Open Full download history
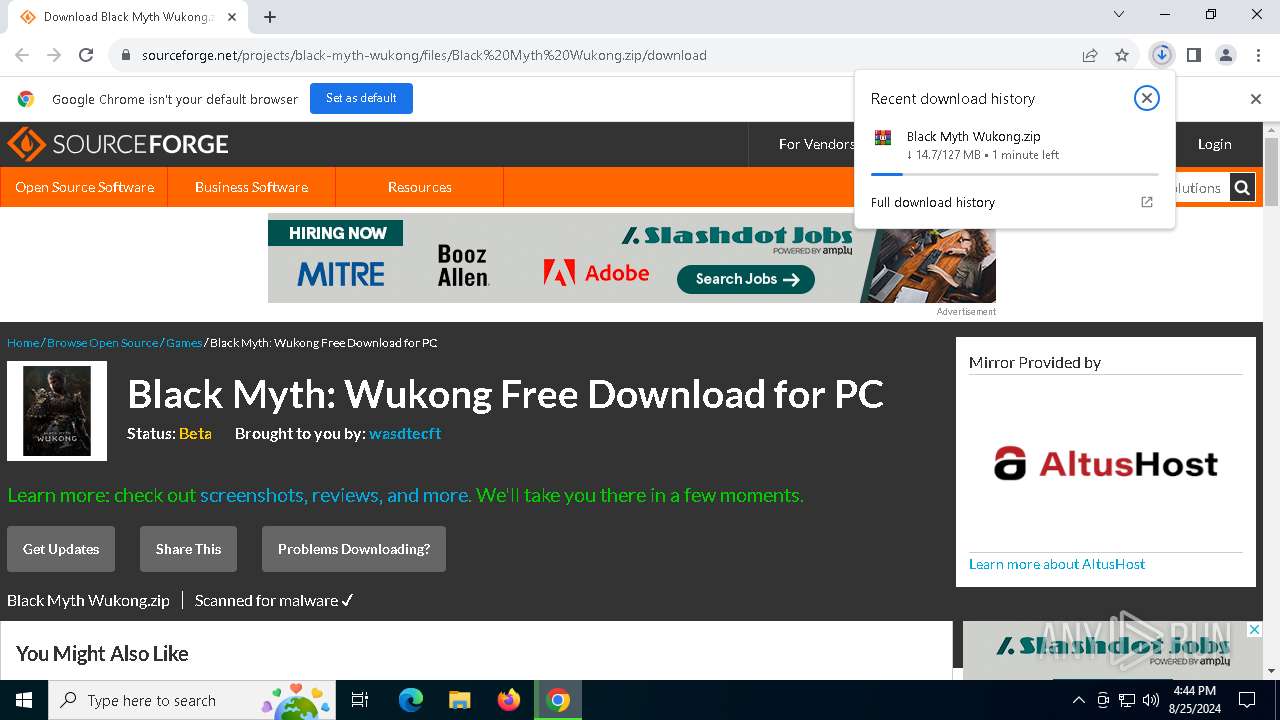This screenshot has height=720, width=1280. [933, 202]
